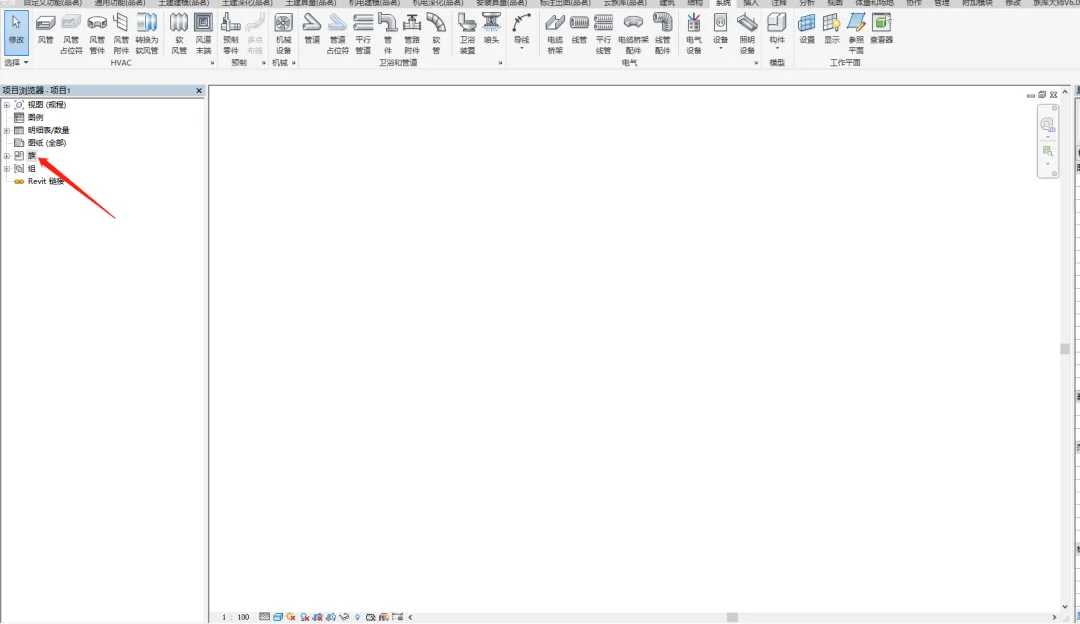Open HVAC panel settings launcher arrow

click(212, 63)
